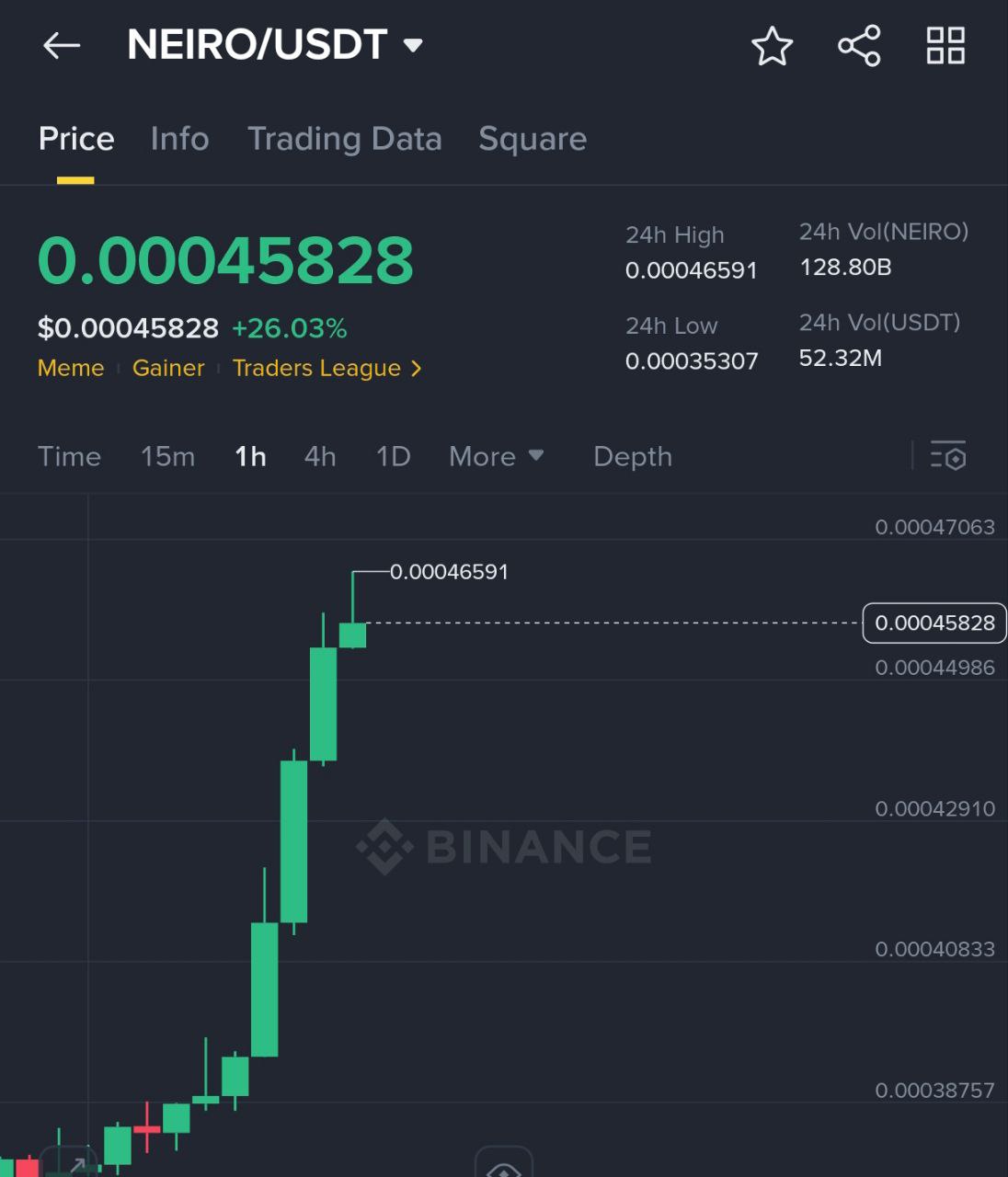Image resolution: width=1008 pixels, height=1177 pixels.
Task: Tap the eye icon at chart bottom
Action: tap(503, 1169)
